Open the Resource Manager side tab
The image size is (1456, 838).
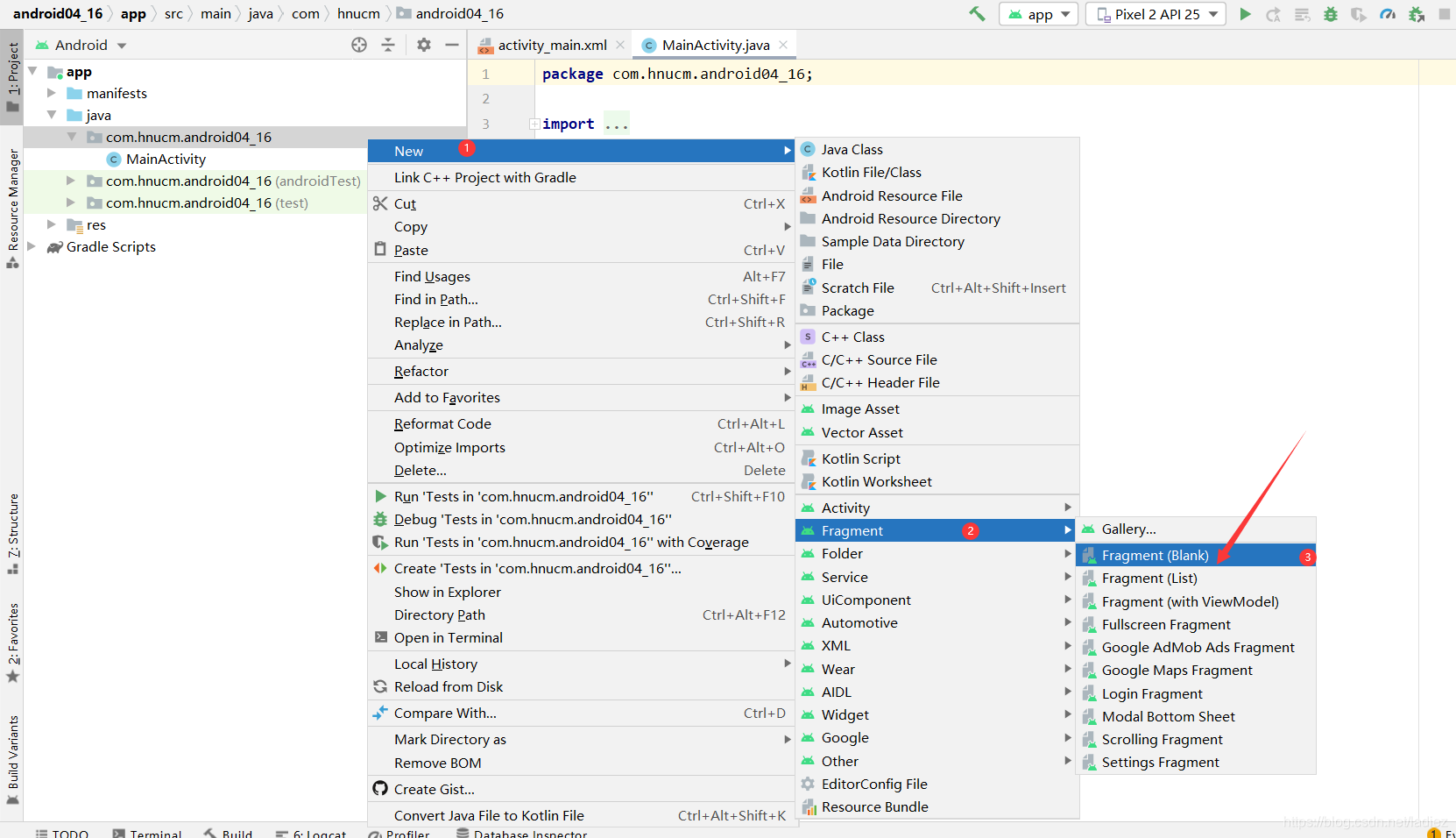tap(12, 209)
